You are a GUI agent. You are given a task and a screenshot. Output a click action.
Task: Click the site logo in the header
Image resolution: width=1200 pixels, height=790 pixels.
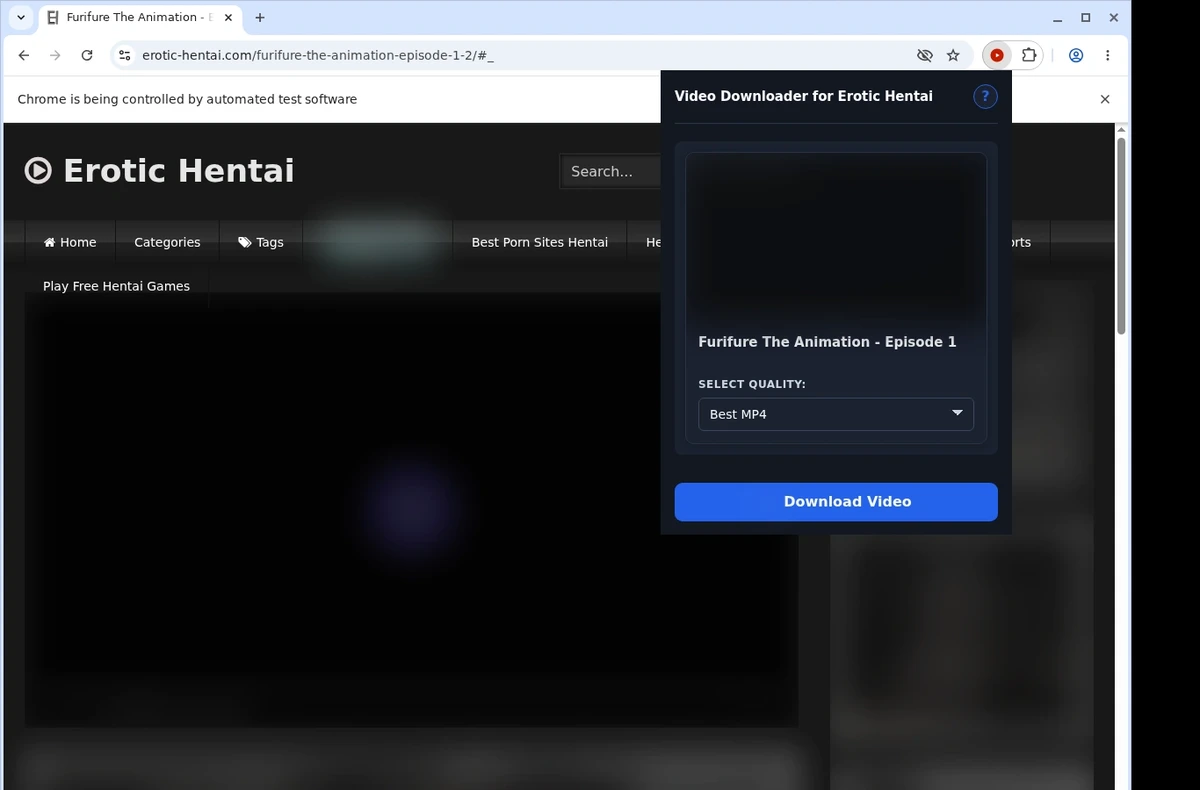(160, 171)
